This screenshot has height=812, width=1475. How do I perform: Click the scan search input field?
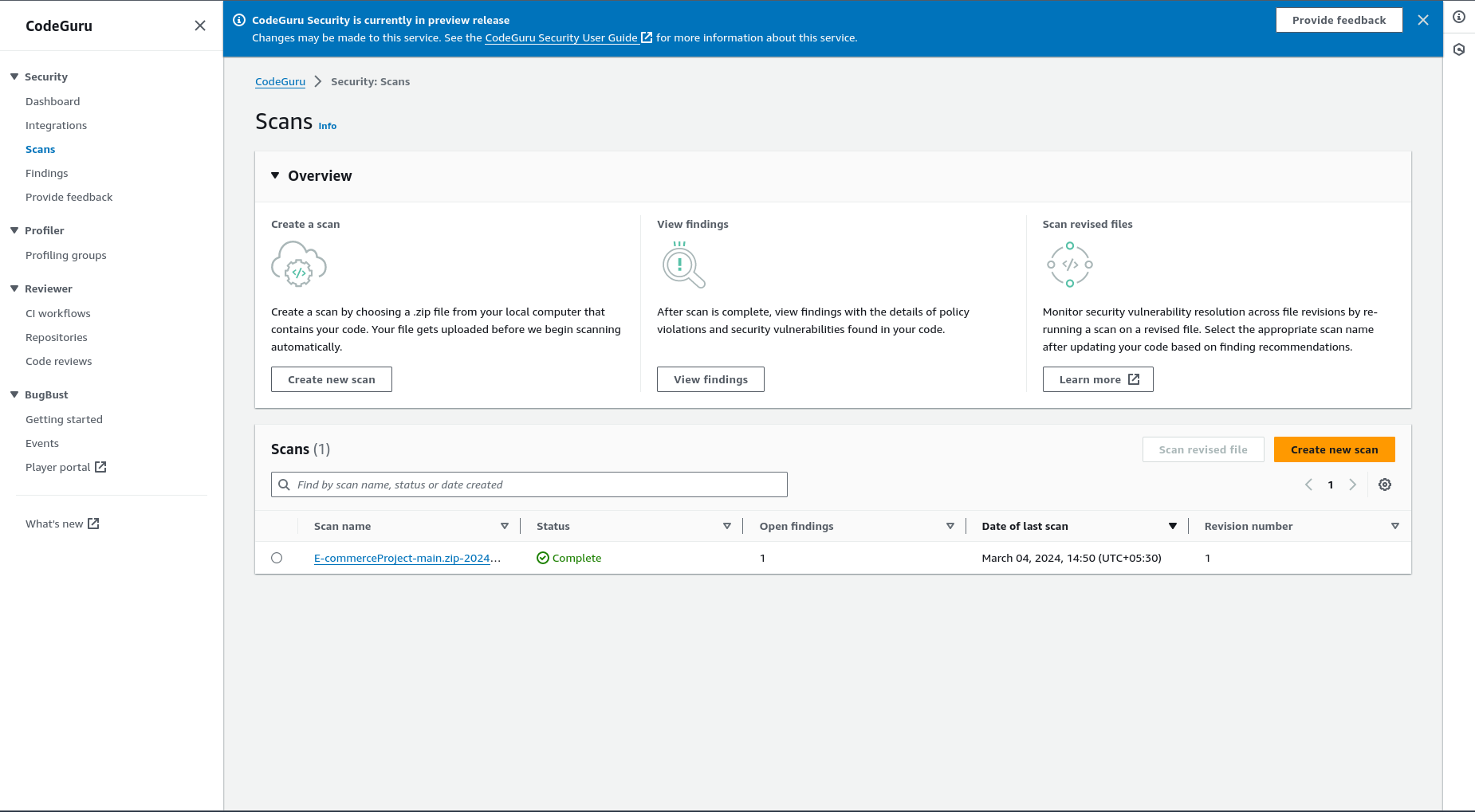point(529,484)
